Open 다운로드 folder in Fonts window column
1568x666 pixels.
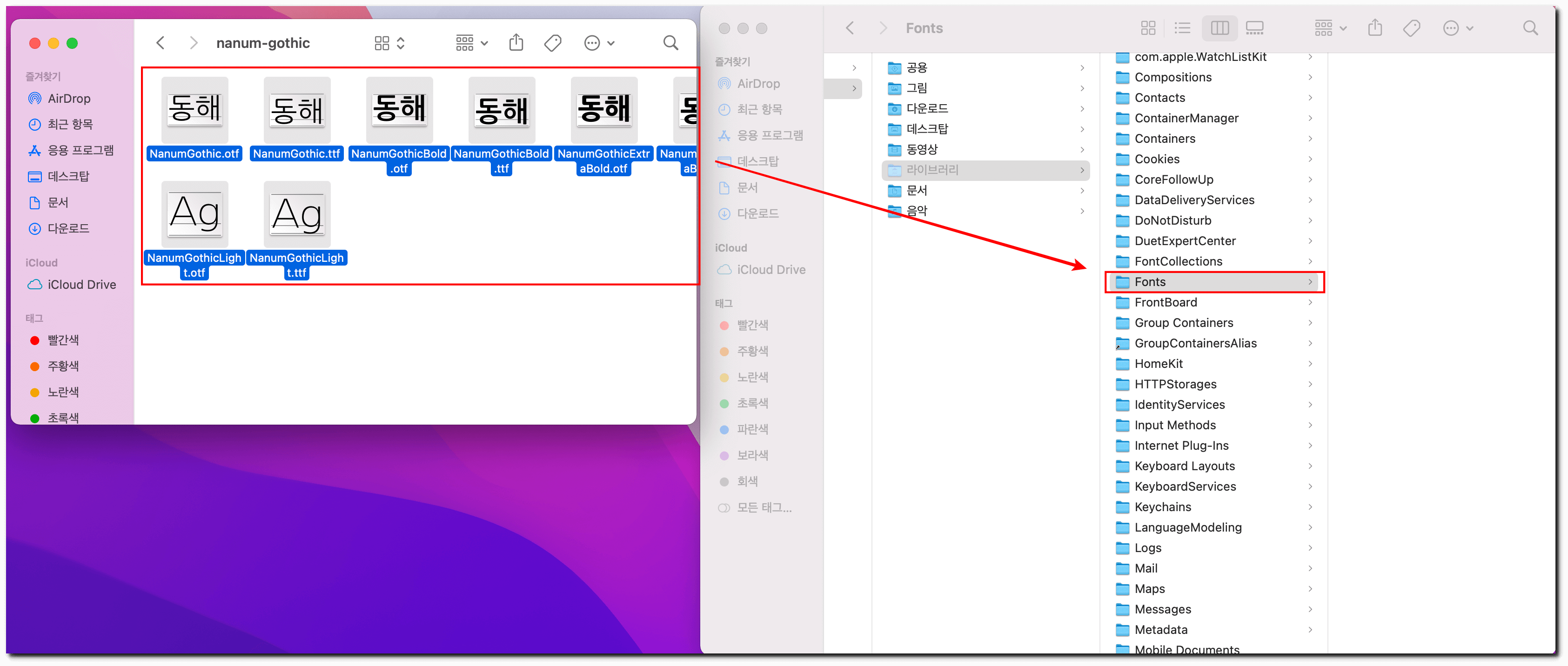tap(985, 108)
